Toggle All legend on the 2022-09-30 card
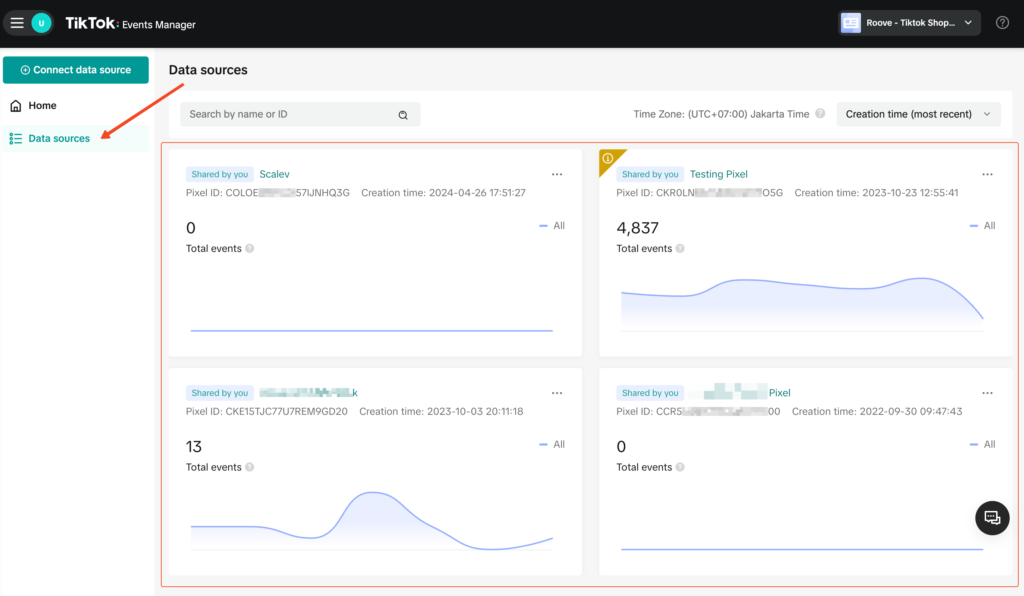Viewport: 1024px width, 596px height. pyautogui.click(x=983, y=445)
